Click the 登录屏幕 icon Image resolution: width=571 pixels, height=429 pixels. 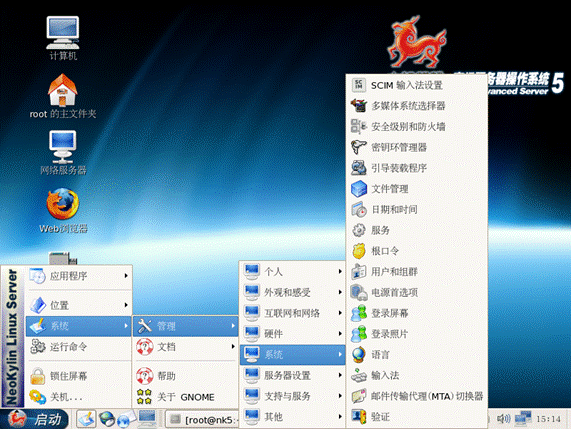pos(359,313)
